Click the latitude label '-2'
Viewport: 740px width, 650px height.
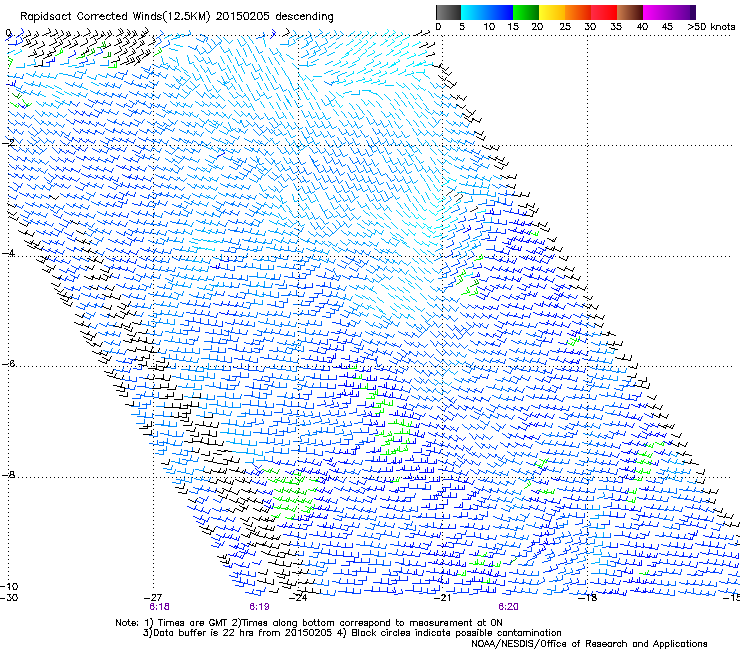pyautogui.click(x=8, y=143)
